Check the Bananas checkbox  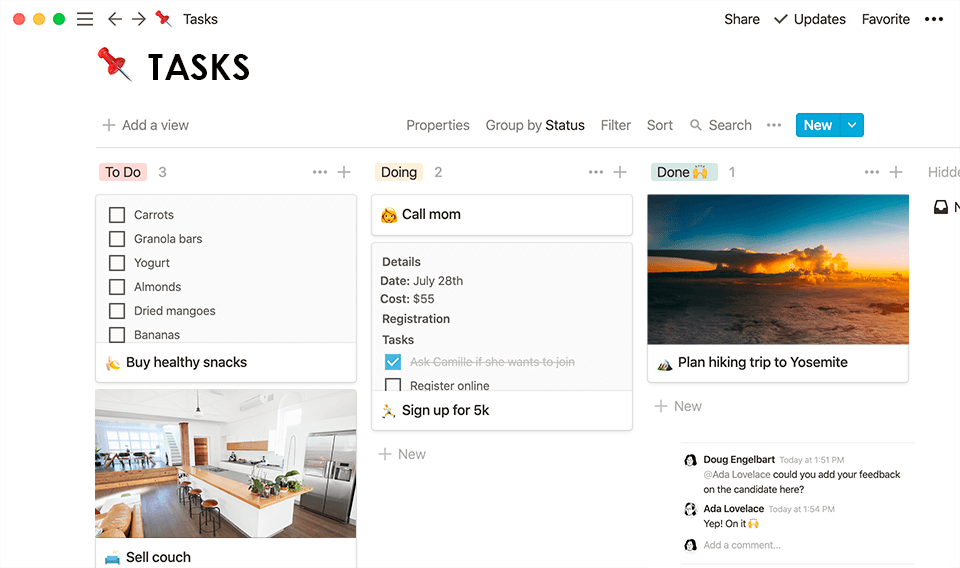point(117,335)
